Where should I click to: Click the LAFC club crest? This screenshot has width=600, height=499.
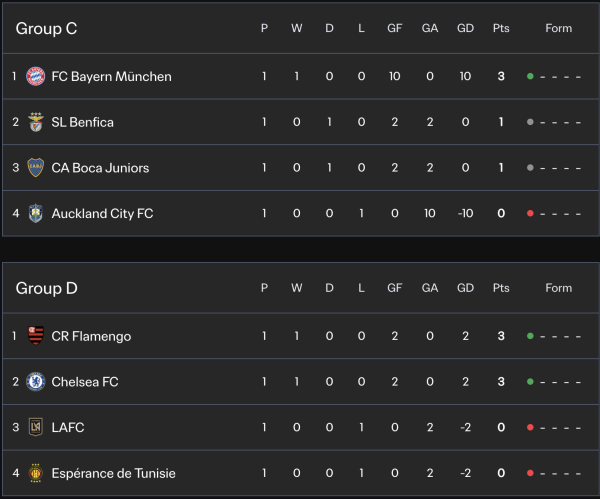(x=36, y=428)
